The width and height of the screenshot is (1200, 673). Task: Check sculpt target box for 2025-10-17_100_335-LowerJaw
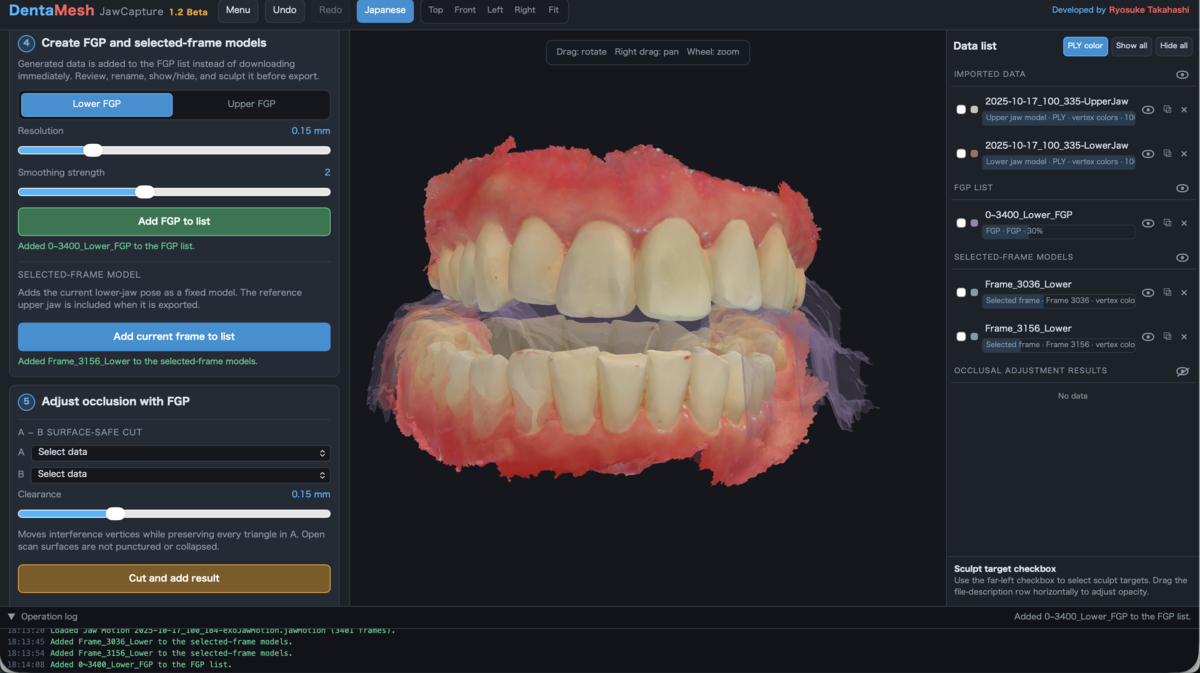coord(962,154)
